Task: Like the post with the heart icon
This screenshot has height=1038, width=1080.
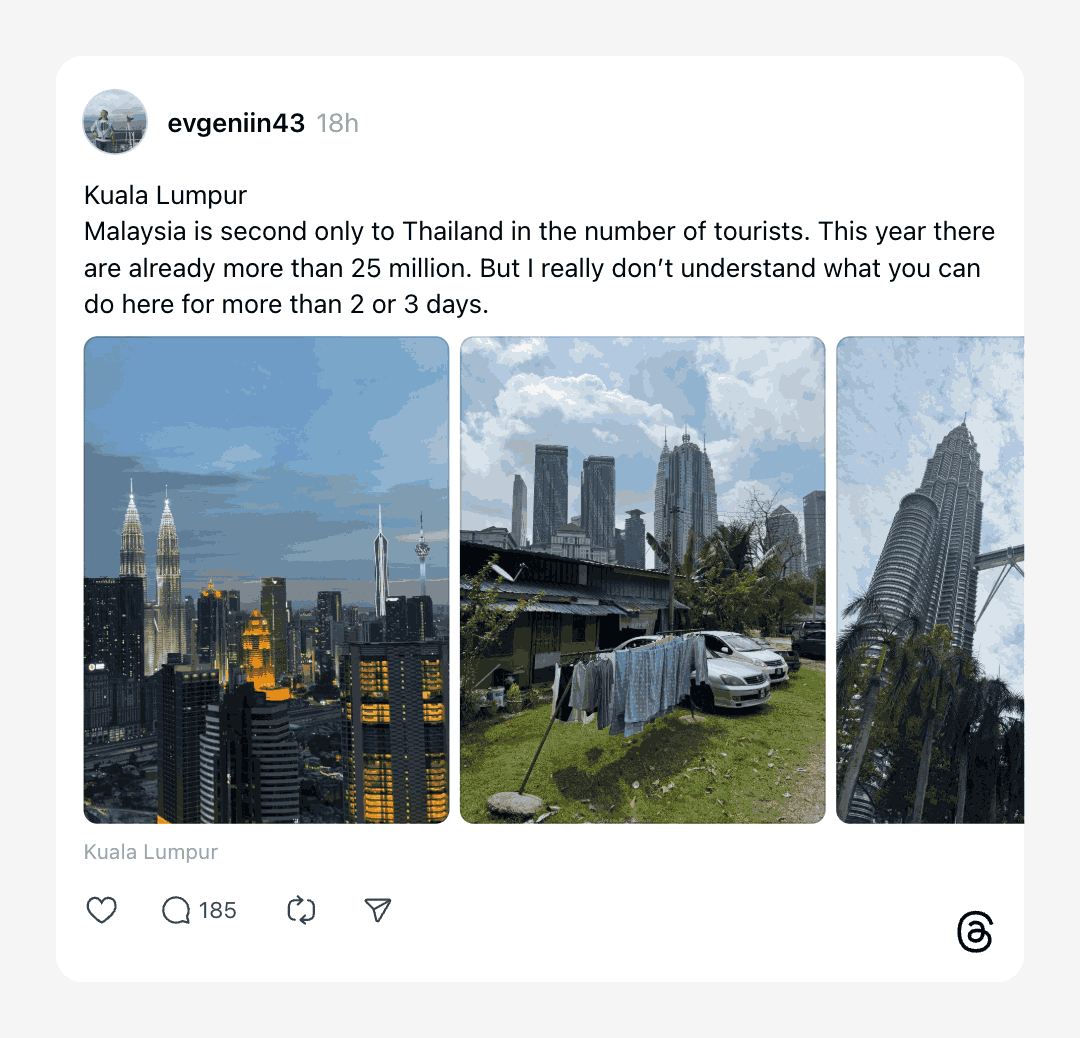Action: click(101, 910)
